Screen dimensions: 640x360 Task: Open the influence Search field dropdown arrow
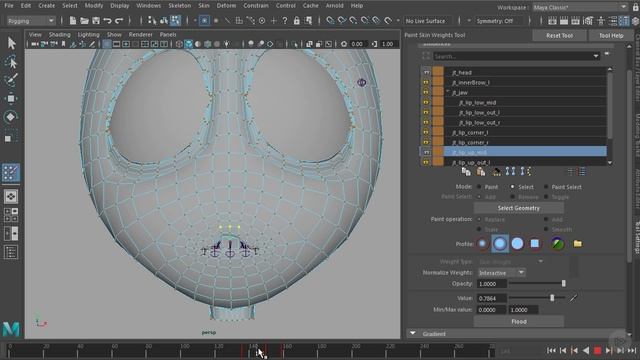point(596,56)
